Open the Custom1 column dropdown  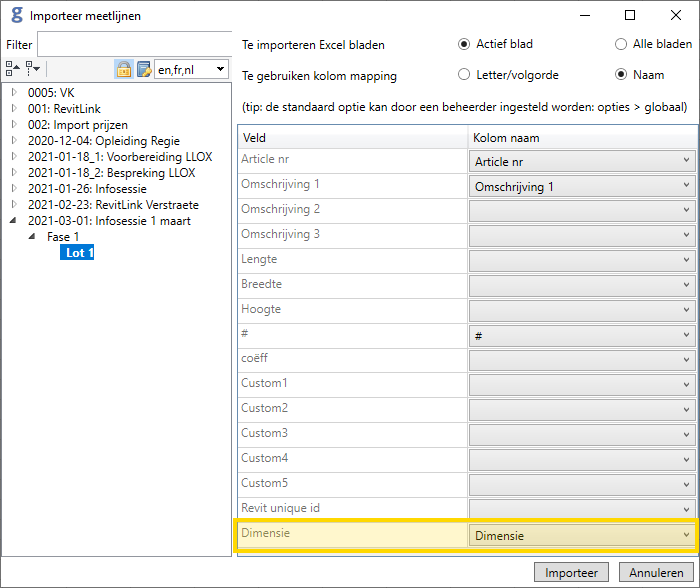582,386
